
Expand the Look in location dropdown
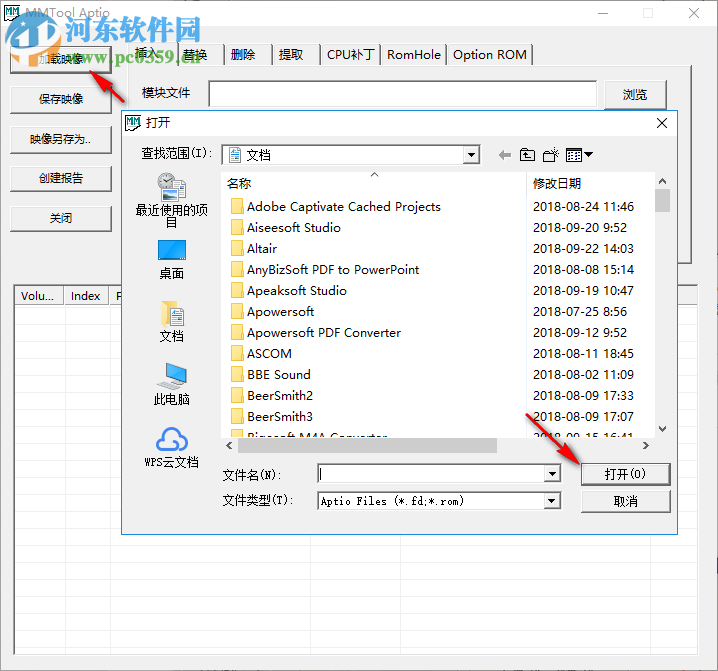pyautogui.click(x=471, y=155)
